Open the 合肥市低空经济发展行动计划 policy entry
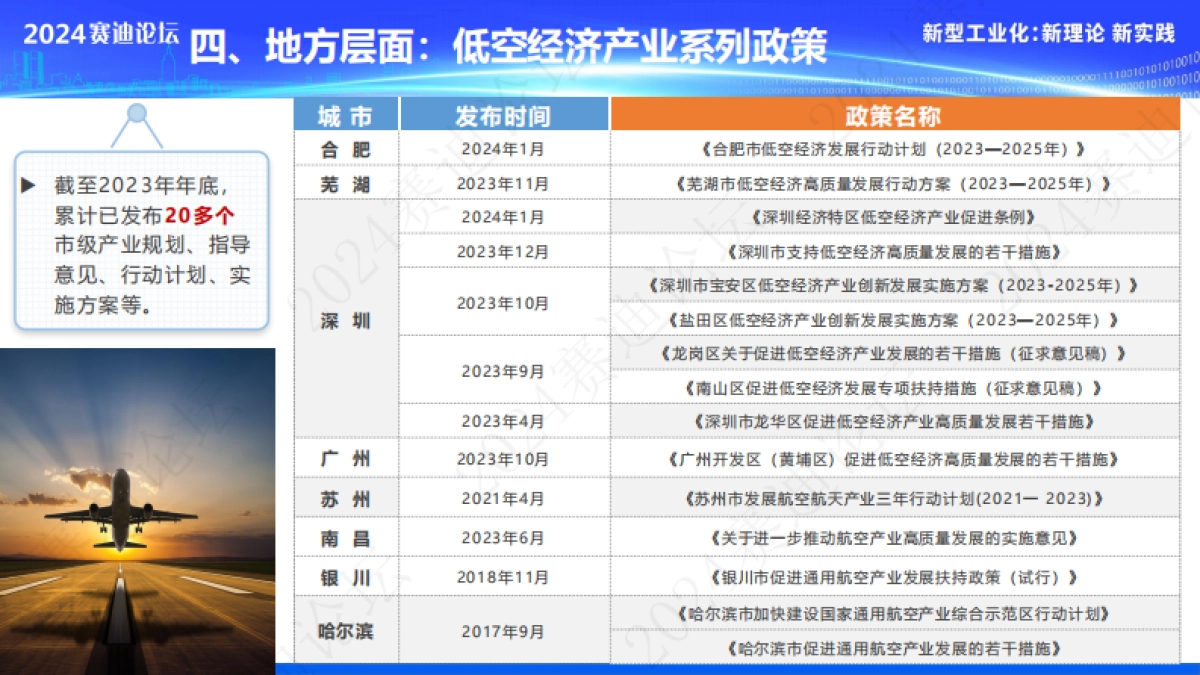 893,147
